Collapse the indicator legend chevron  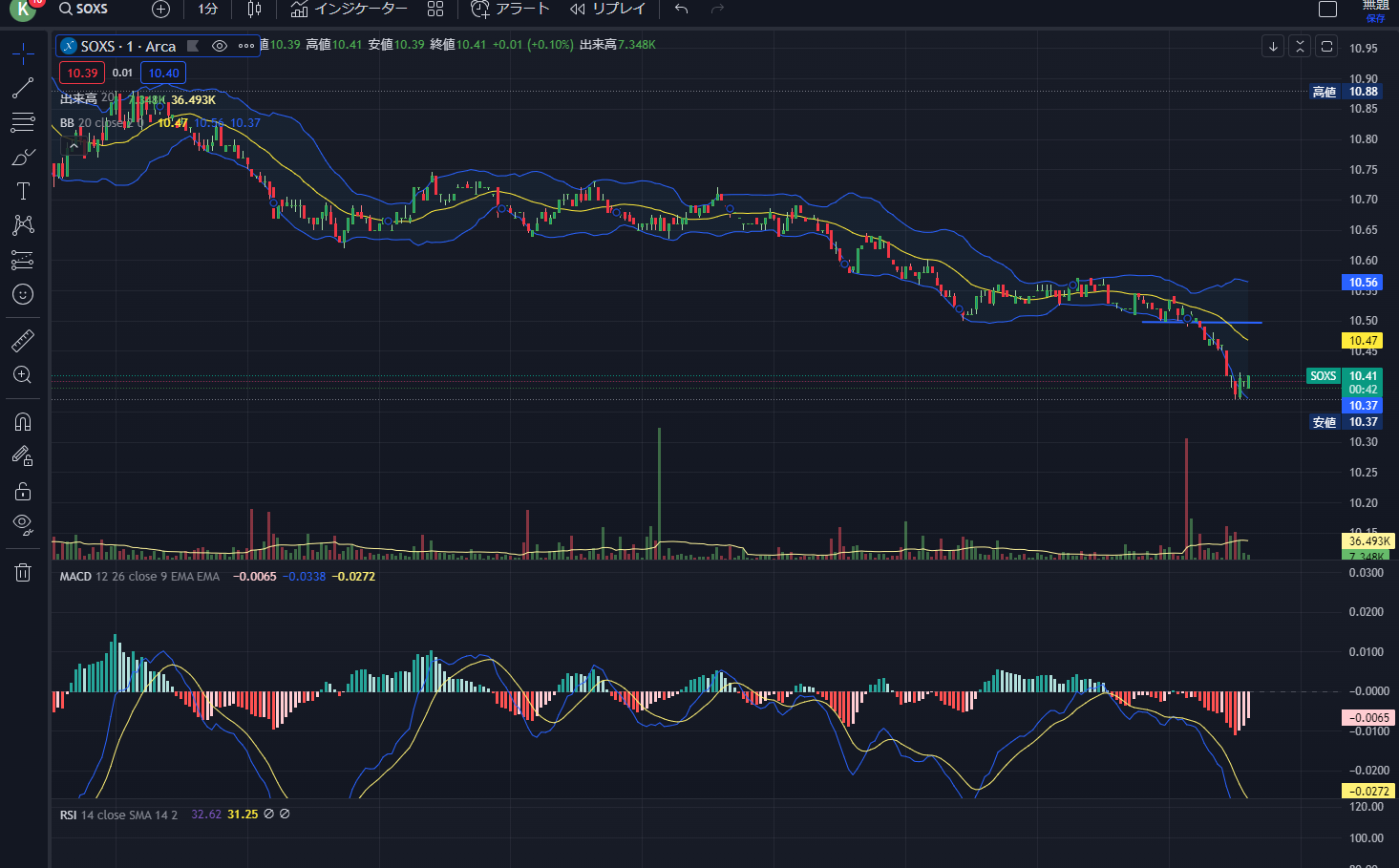point(73,146)
